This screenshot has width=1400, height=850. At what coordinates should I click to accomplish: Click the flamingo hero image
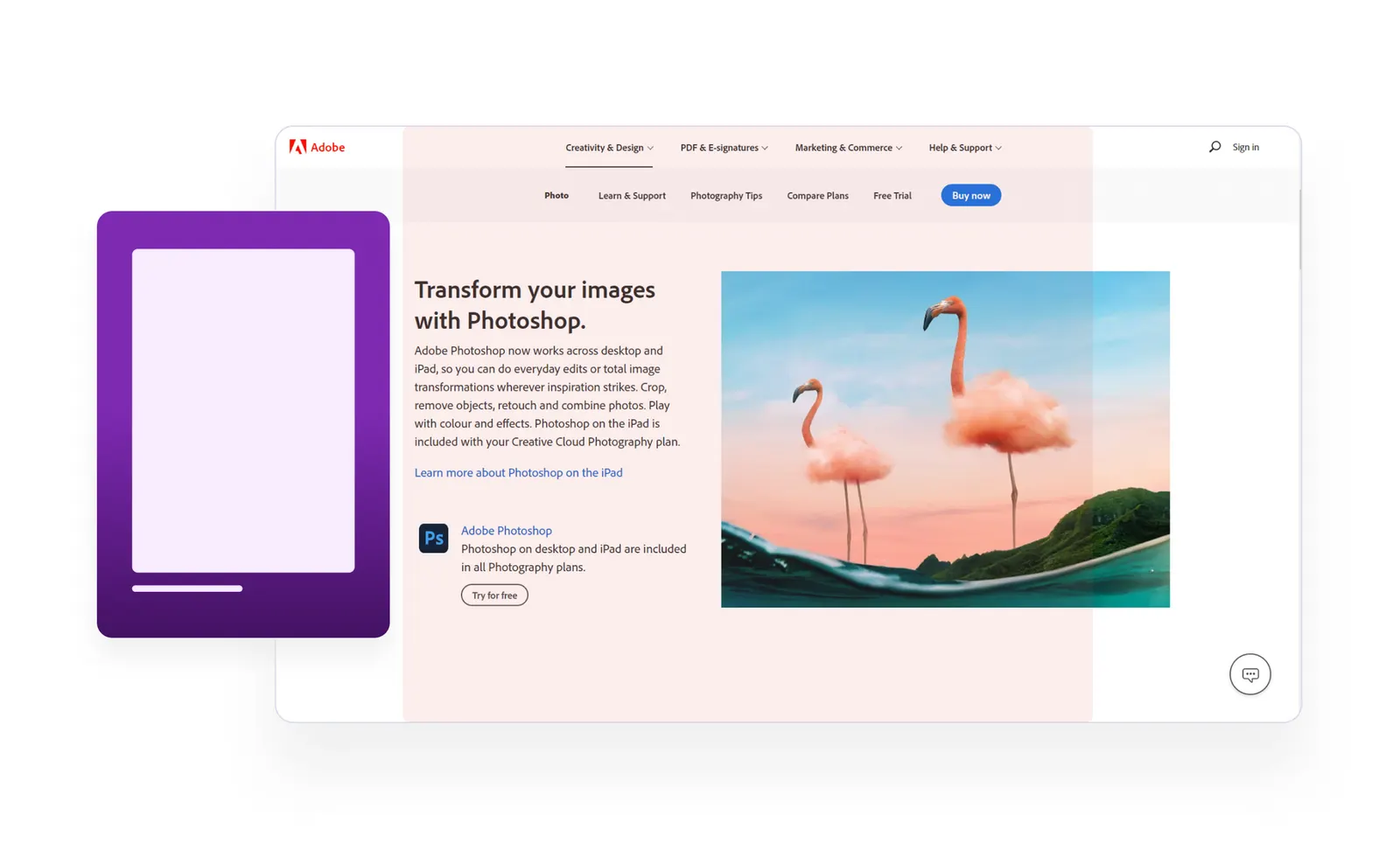pos(945,439)
